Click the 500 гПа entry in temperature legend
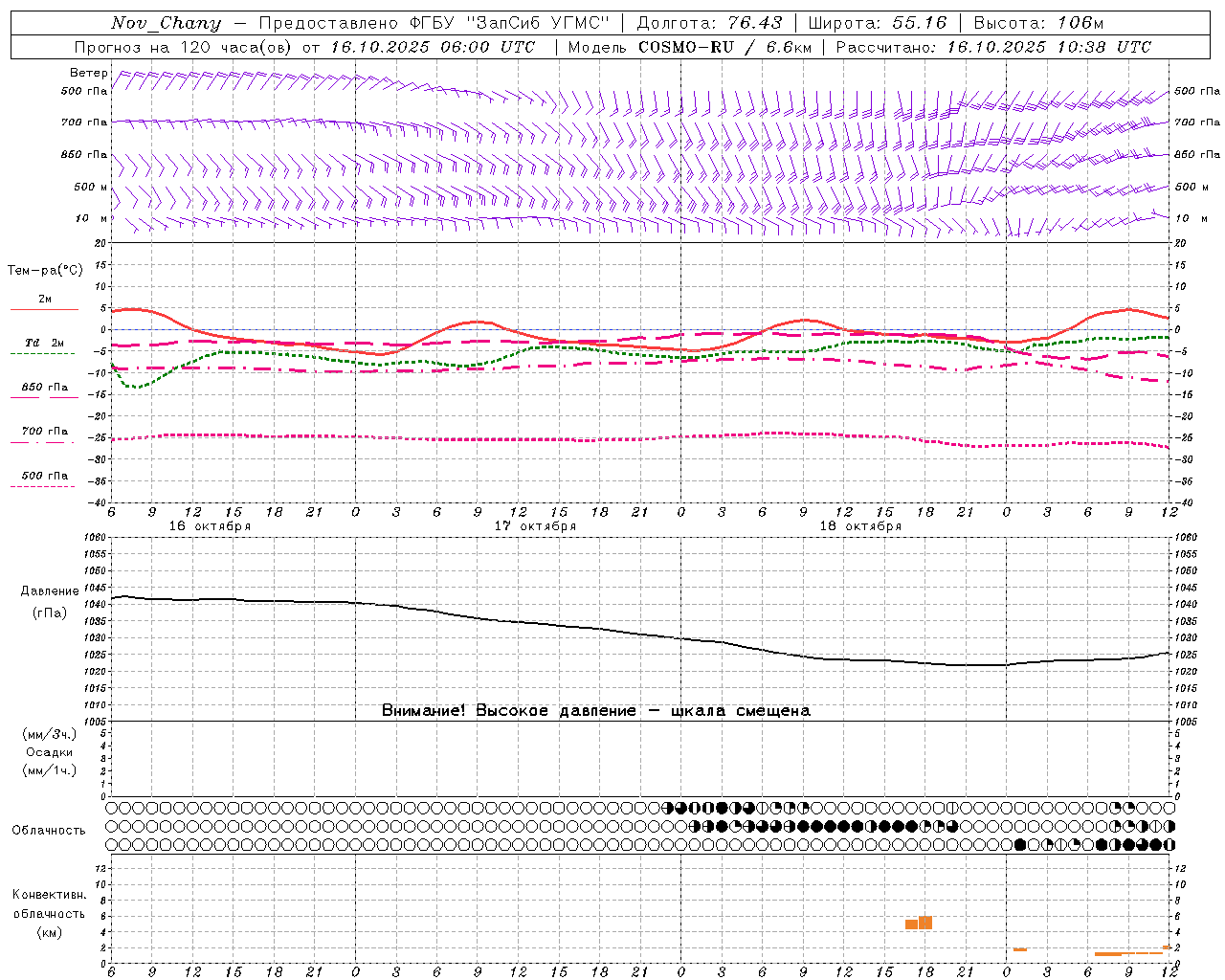The width and height of the screenshot is (1225, 980). pyautogui.click(x=44, y=476)
